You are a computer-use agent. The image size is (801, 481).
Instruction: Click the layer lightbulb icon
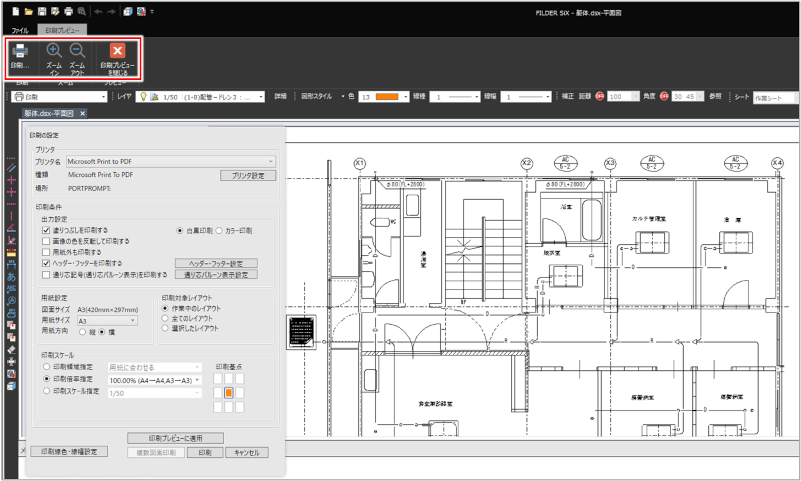coord(142,97)
